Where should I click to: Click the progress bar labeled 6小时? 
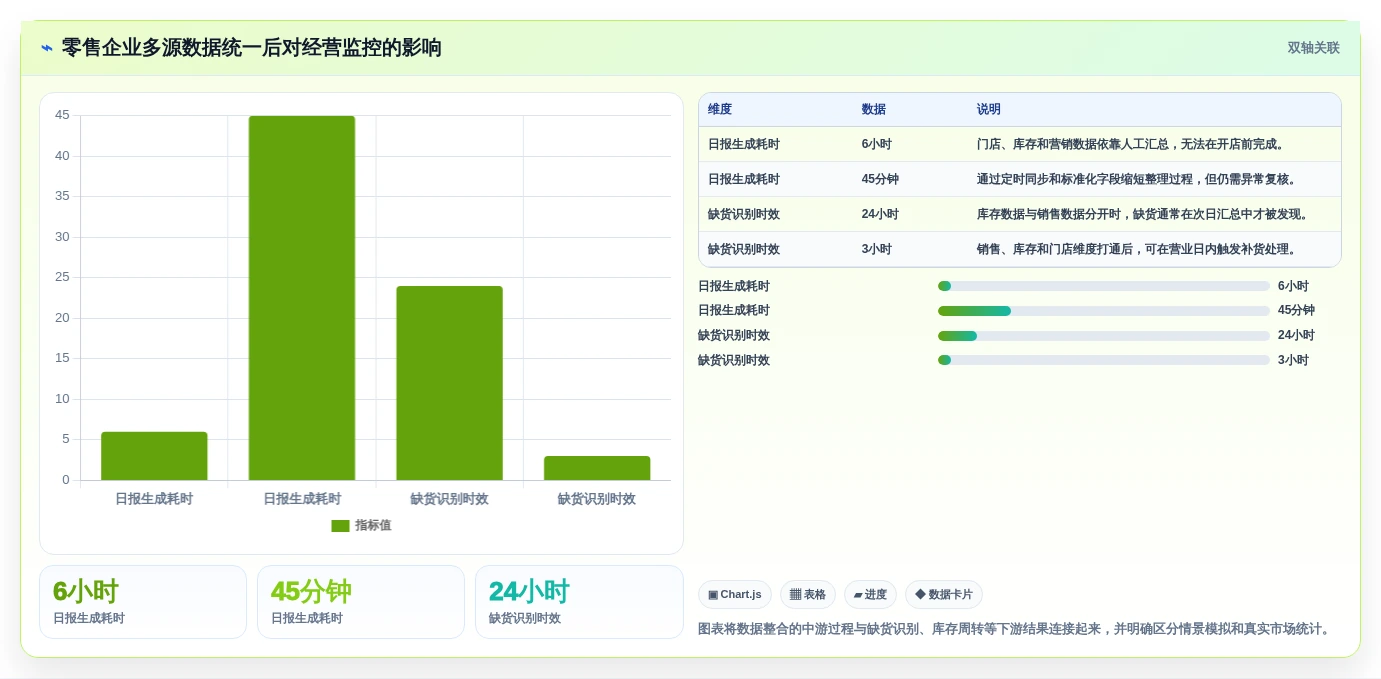click(1104, 286)
